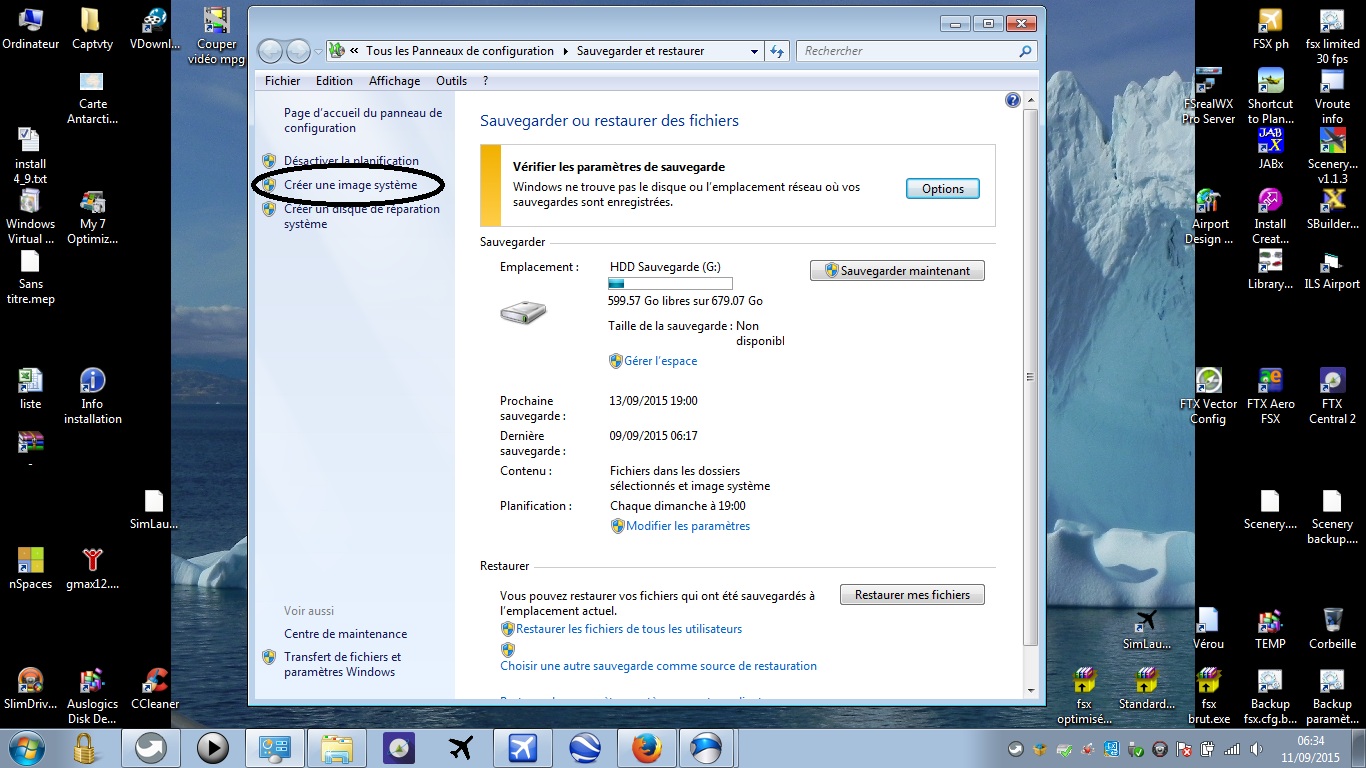The height and width of the screenshot is (768, 1366).
Task: Expand the recent pages arrow near Back button
Action: (x=318, y=51)
